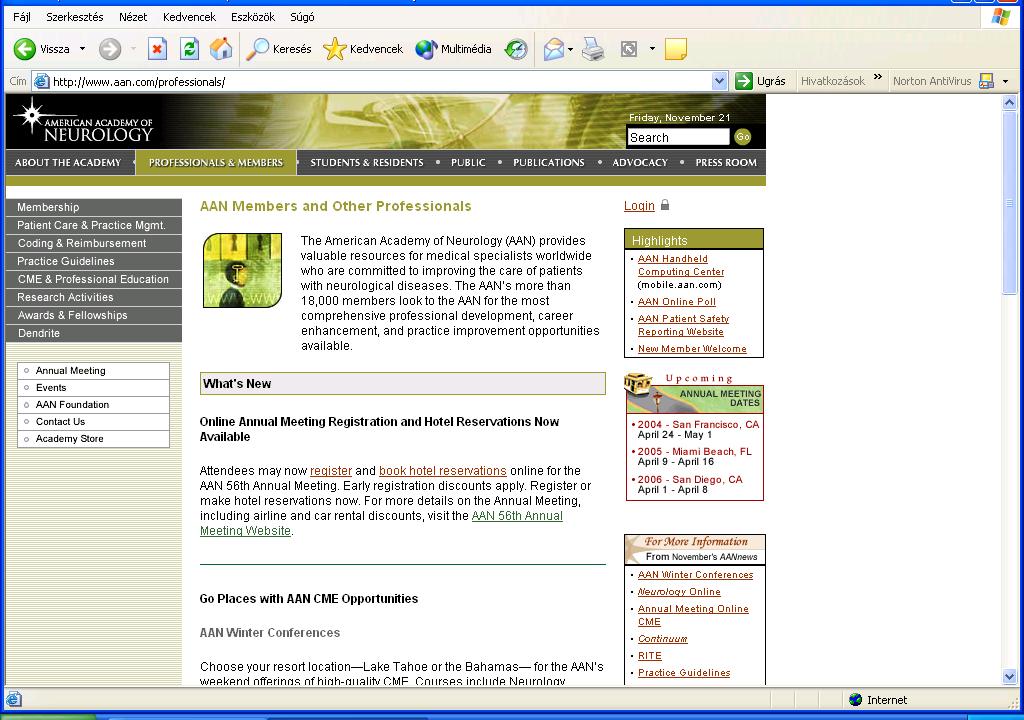1024x720 pixels.
Task: Open the Annual Meeting sidebar link
Action: [93, 370]
